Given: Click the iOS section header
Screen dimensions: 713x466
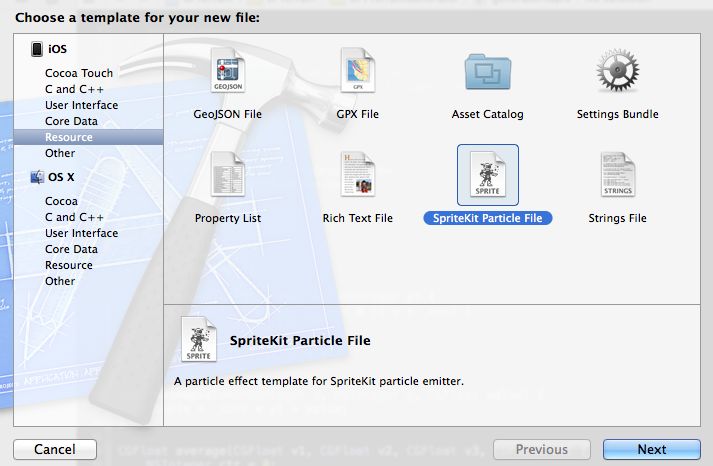Looking at the screenshot, I should pyautogui.click(x=57, y=49).
